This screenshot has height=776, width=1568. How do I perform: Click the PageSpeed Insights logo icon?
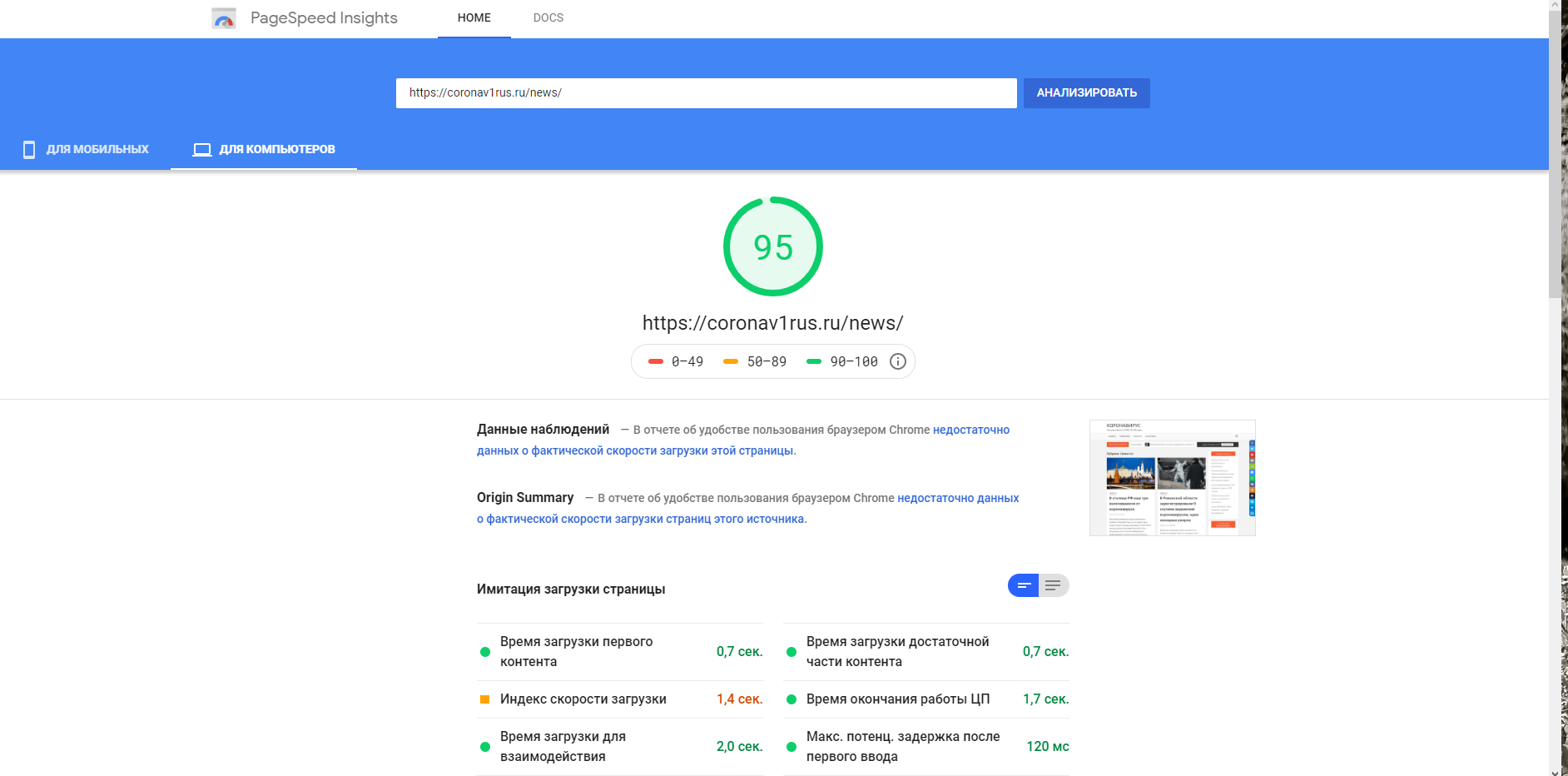point(224,17)
